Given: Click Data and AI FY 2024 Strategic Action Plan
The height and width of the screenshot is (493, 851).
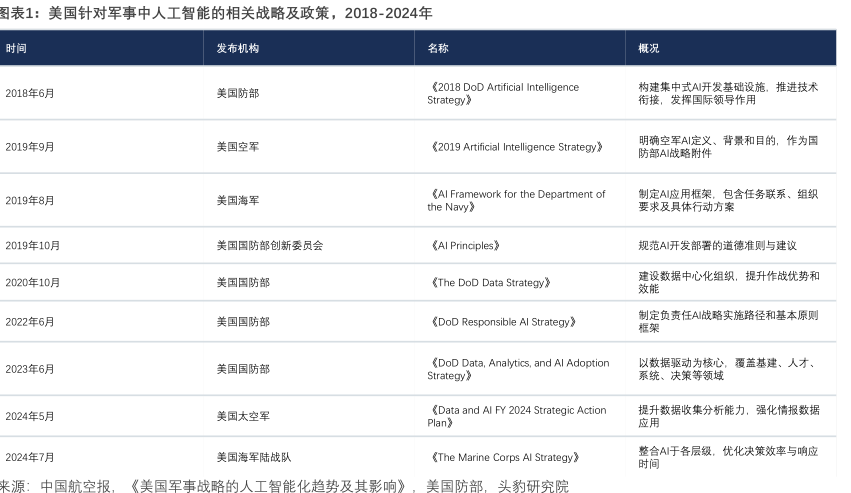Looking at the screenshot, I should (516, 416).
